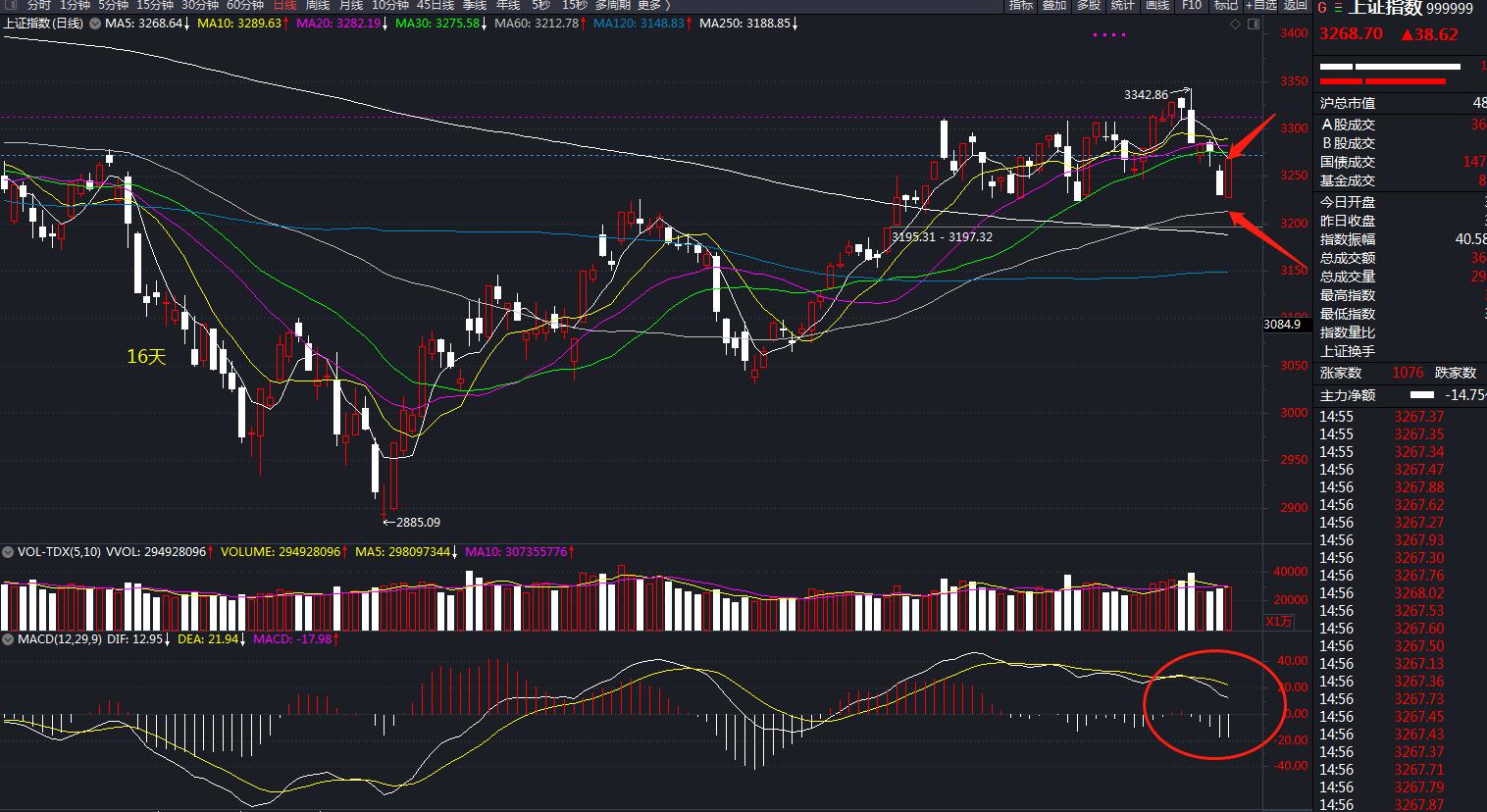Select the 周线 weekly chart tab
This screenshot has width=1487, height=812.
click(318, 6)
